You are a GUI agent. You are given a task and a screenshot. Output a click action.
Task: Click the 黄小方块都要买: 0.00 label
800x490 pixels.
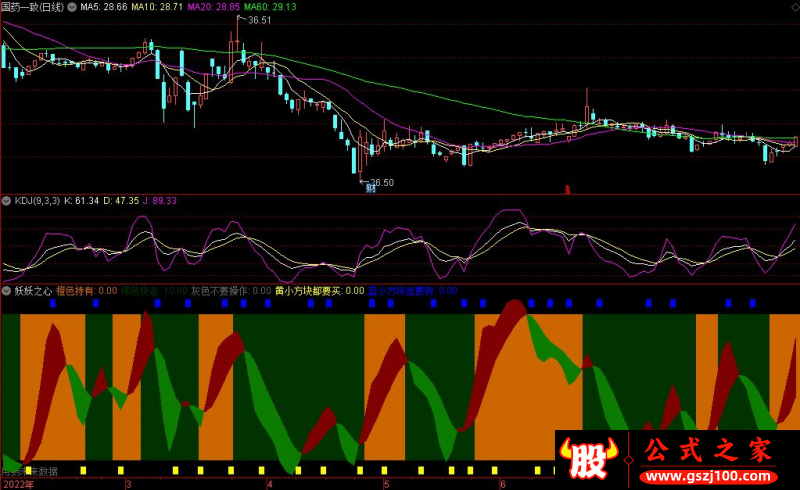[319, 291]
